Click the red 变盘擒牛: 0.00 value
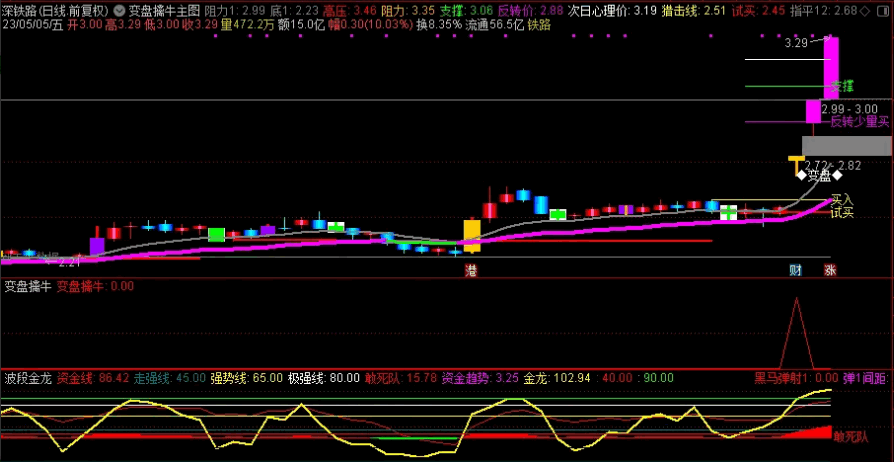 tap(95, 286)
